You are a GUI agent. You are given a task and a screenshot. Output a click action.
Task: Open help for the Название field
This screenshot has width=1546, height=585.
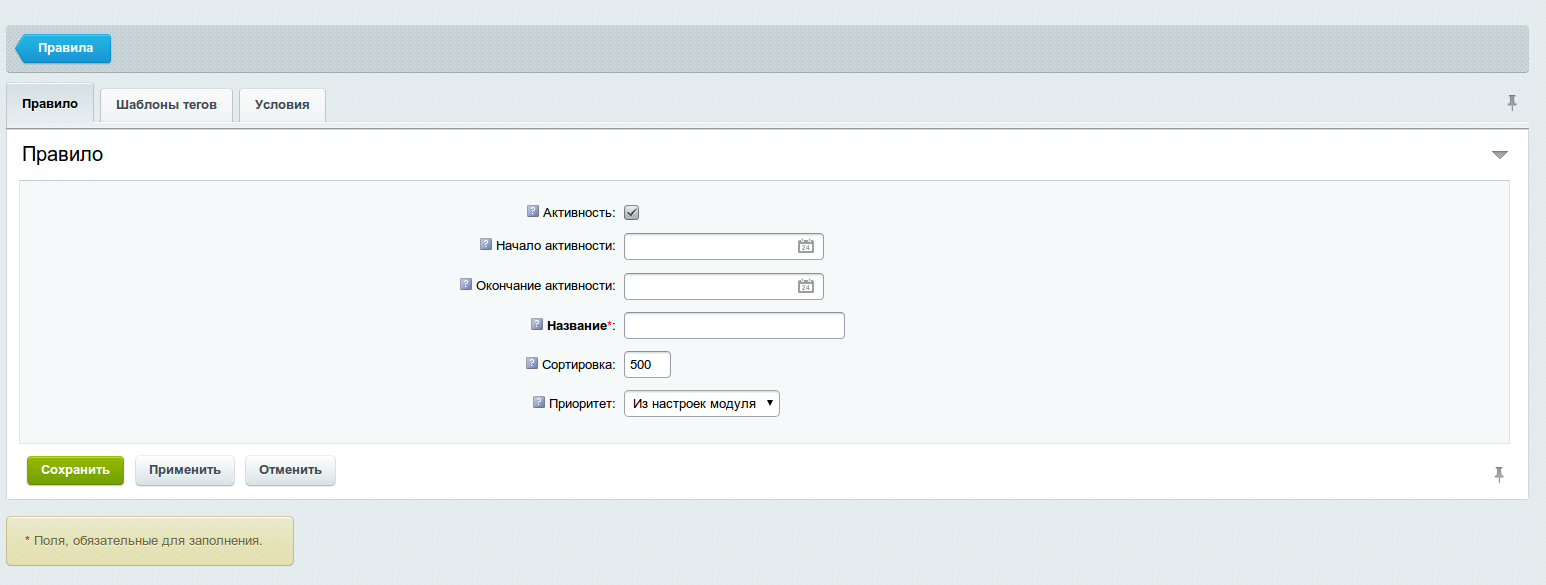pyautogui.click(x=535, y=323)
